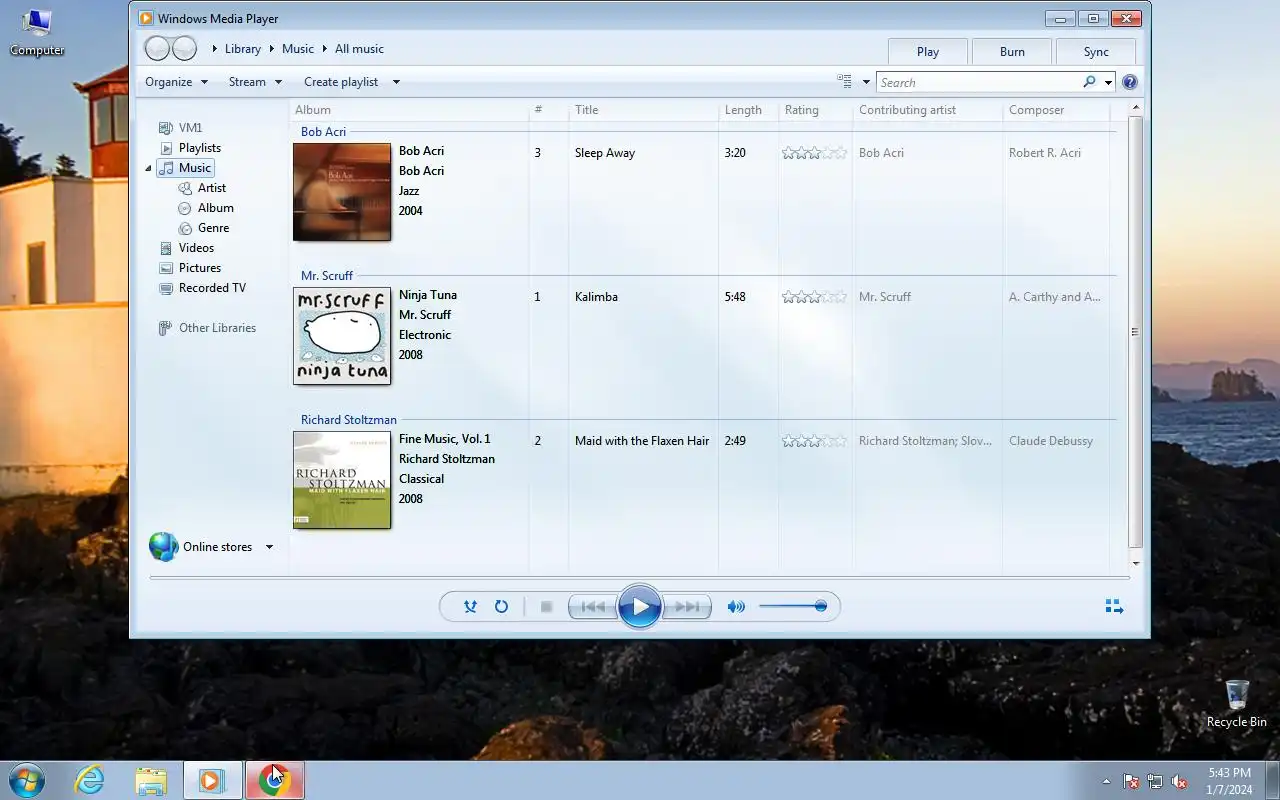Set the star rating for Kalimba
Screen dimensions: 1280x800
(x=814, y=297)
